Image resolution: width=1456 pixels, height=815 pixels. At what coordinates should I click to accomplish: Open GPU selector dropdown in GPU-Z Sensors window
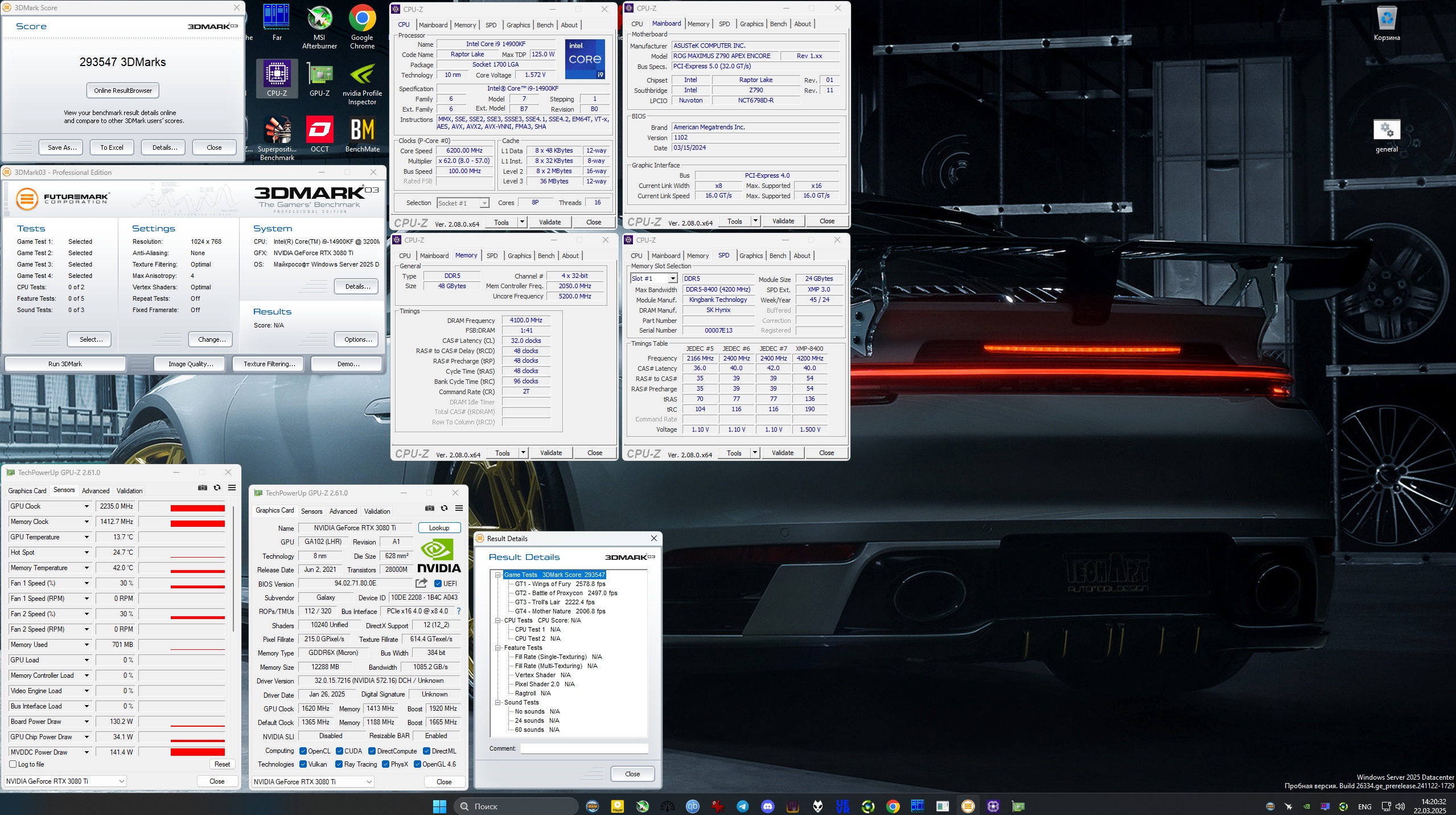[65, 781]
